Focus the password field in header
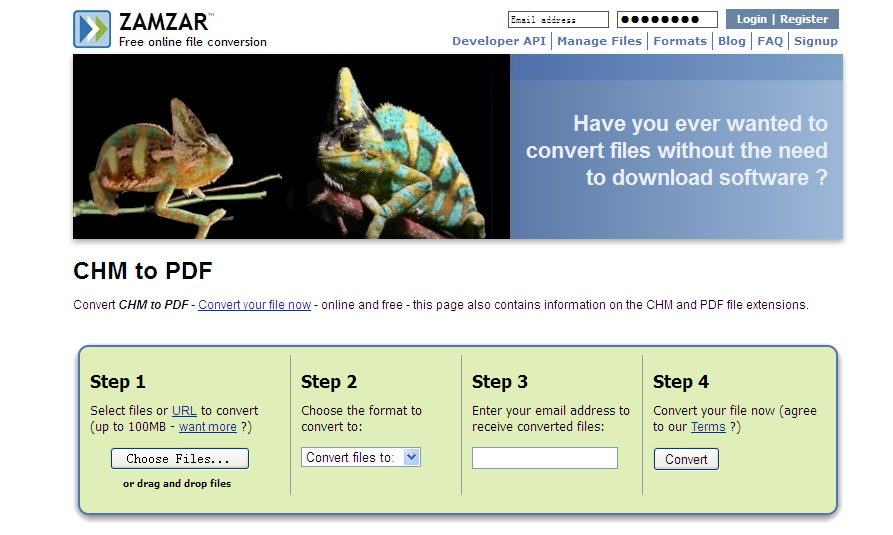This screenshot has height=535, width=893. click(667, 19)
